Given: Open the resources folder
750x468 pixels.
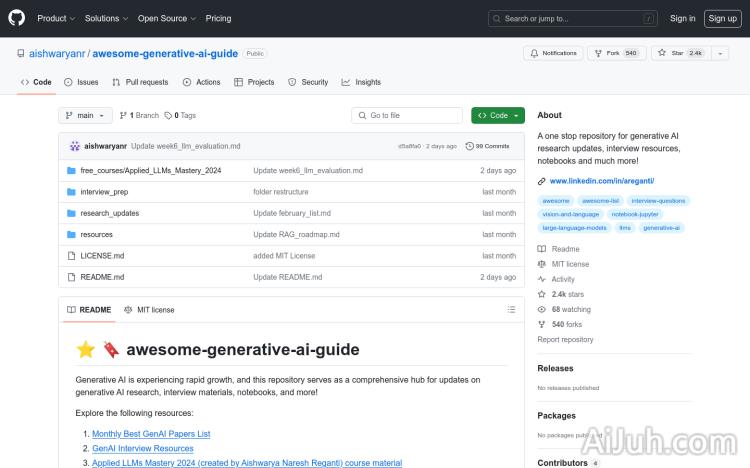Looking at the screenshot, I should pyautogui.click(x=97, y=234).
